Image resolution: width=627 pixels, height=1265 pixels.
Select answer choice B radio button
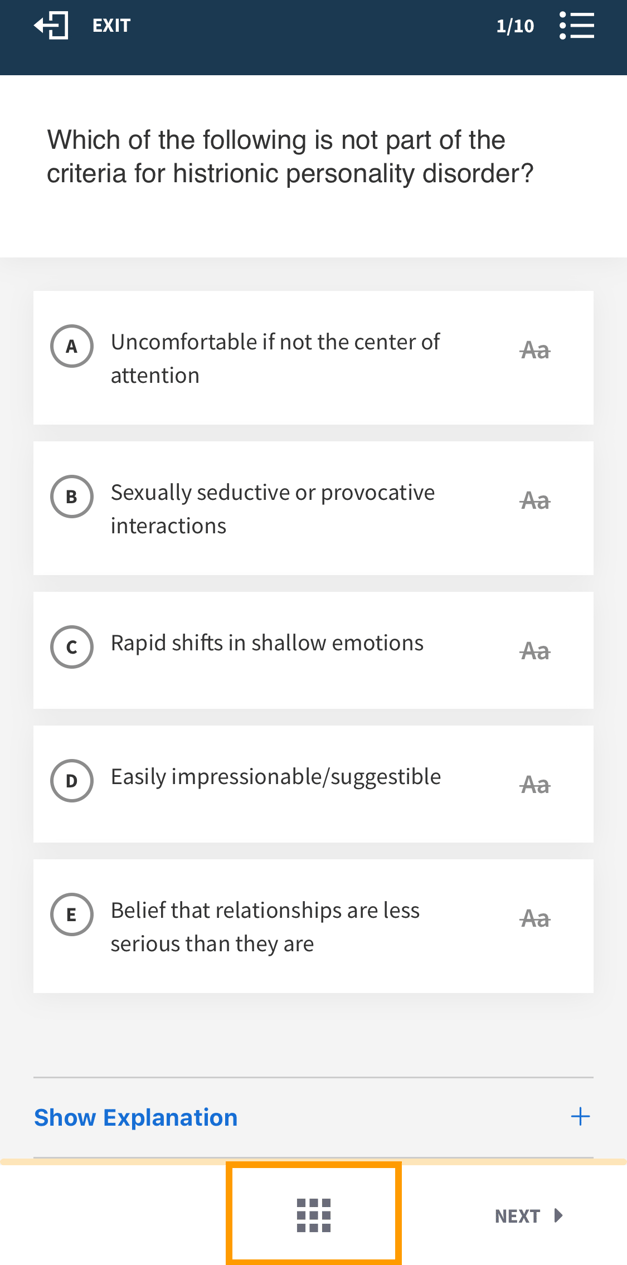pyautogui.click(x=72, y=497)
